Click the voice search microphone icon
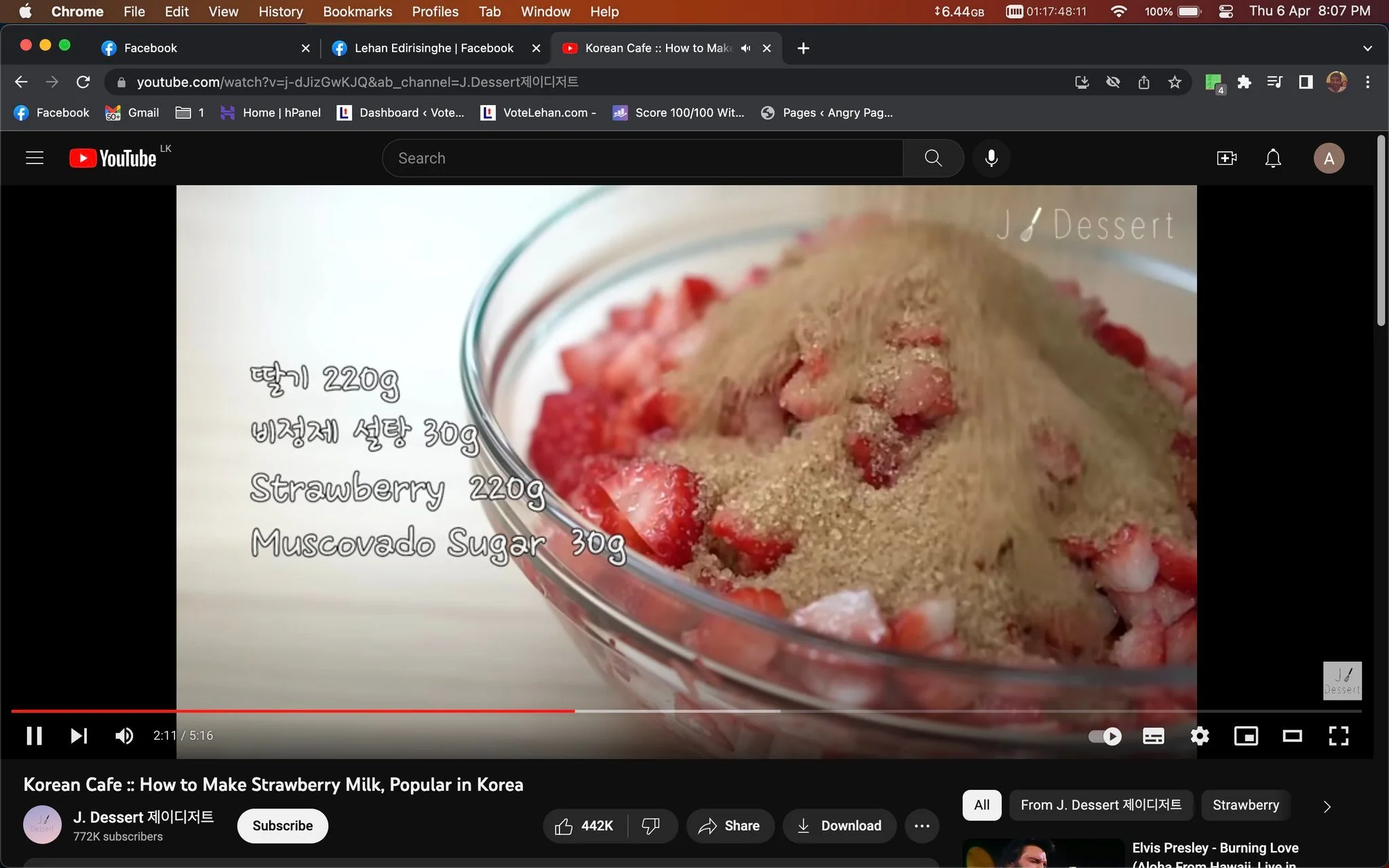Viewport: 1389px width, 868px height. [991, 158]
